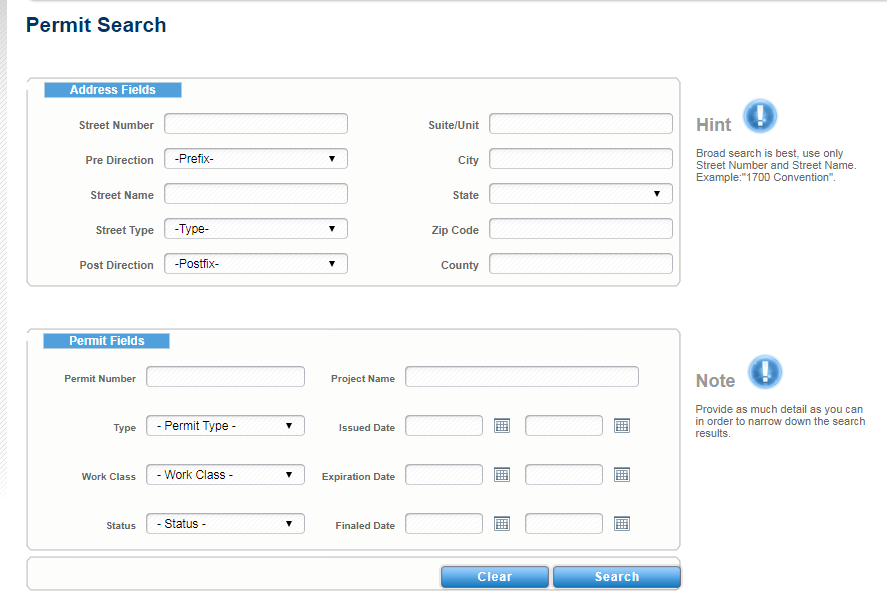Image resolution: width=887 pixels, height=614 pixels.
Task: Select the Permit Type dropdown
Action: [225, 426]
